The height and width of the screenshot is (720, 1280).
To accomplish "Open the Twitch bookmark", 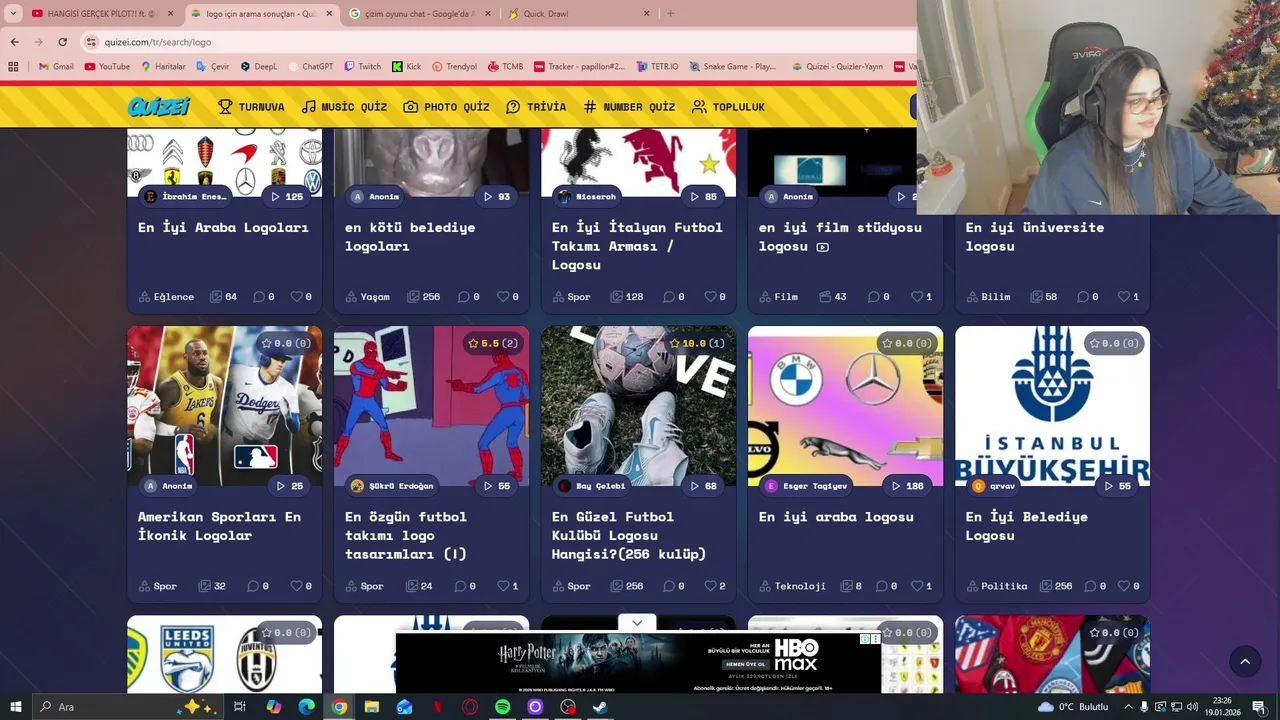I will tap(362, 67).
